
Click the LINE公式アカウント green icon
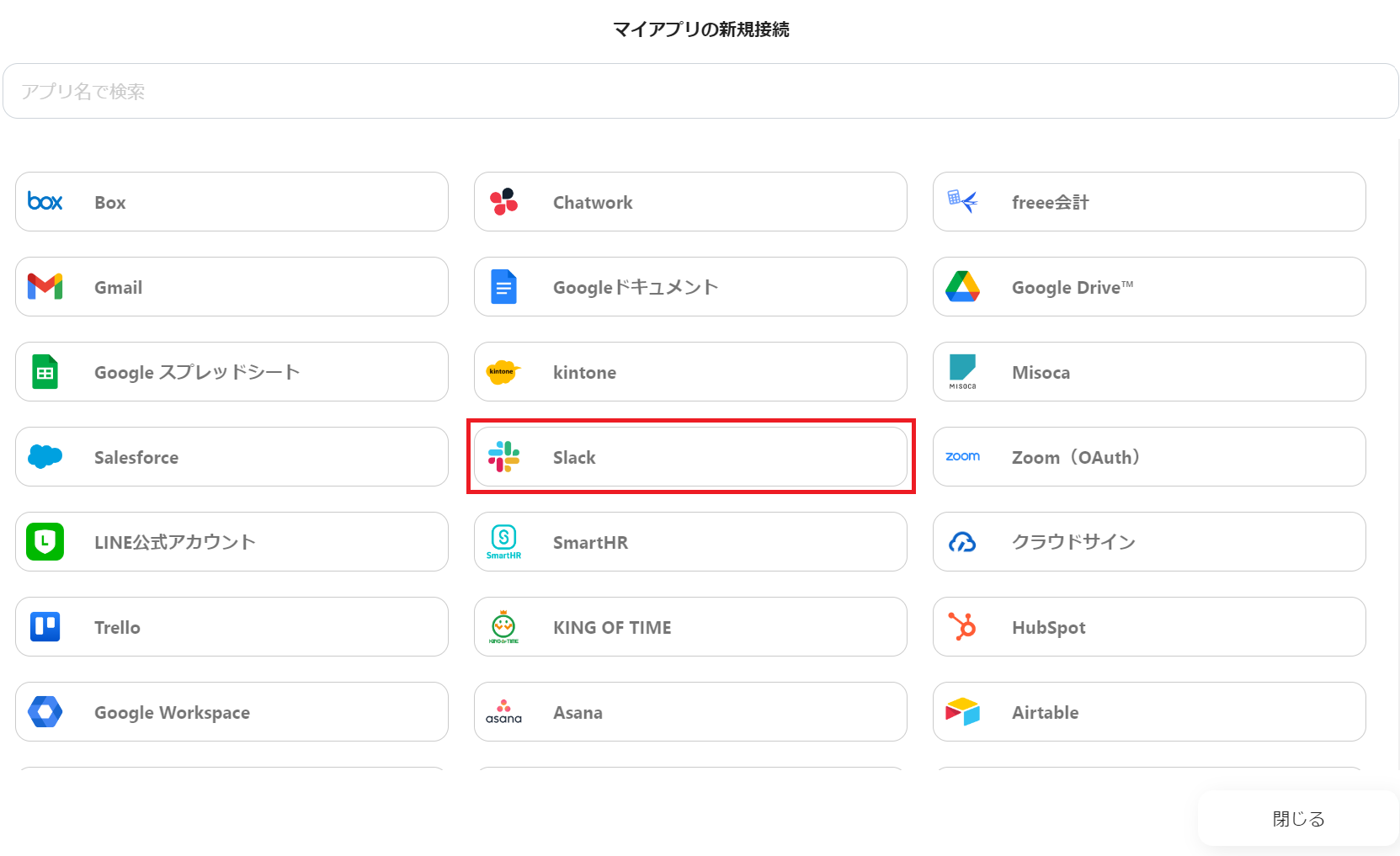tap(45, 541)
